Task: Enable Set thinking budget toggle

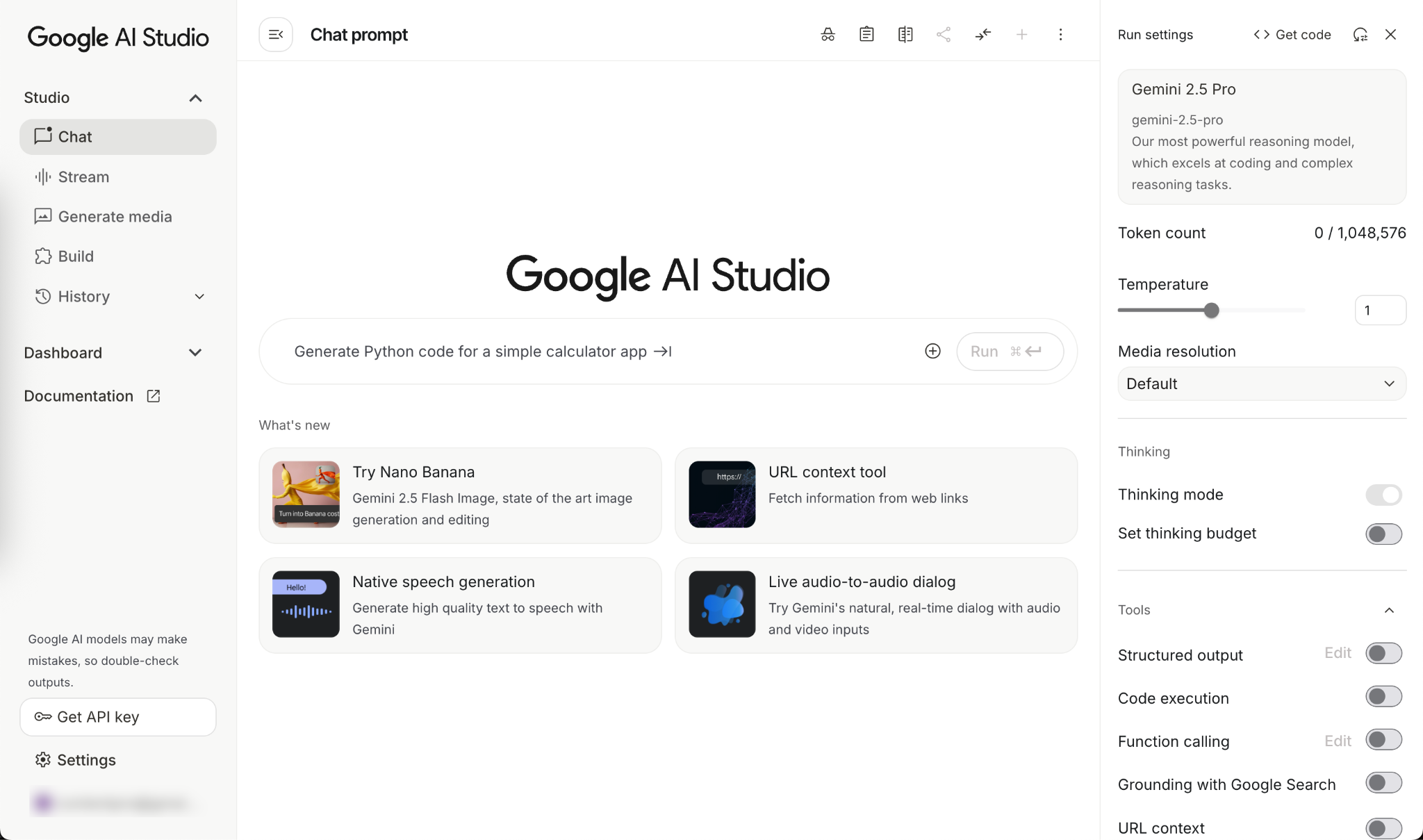Action: coord(1383,534)
